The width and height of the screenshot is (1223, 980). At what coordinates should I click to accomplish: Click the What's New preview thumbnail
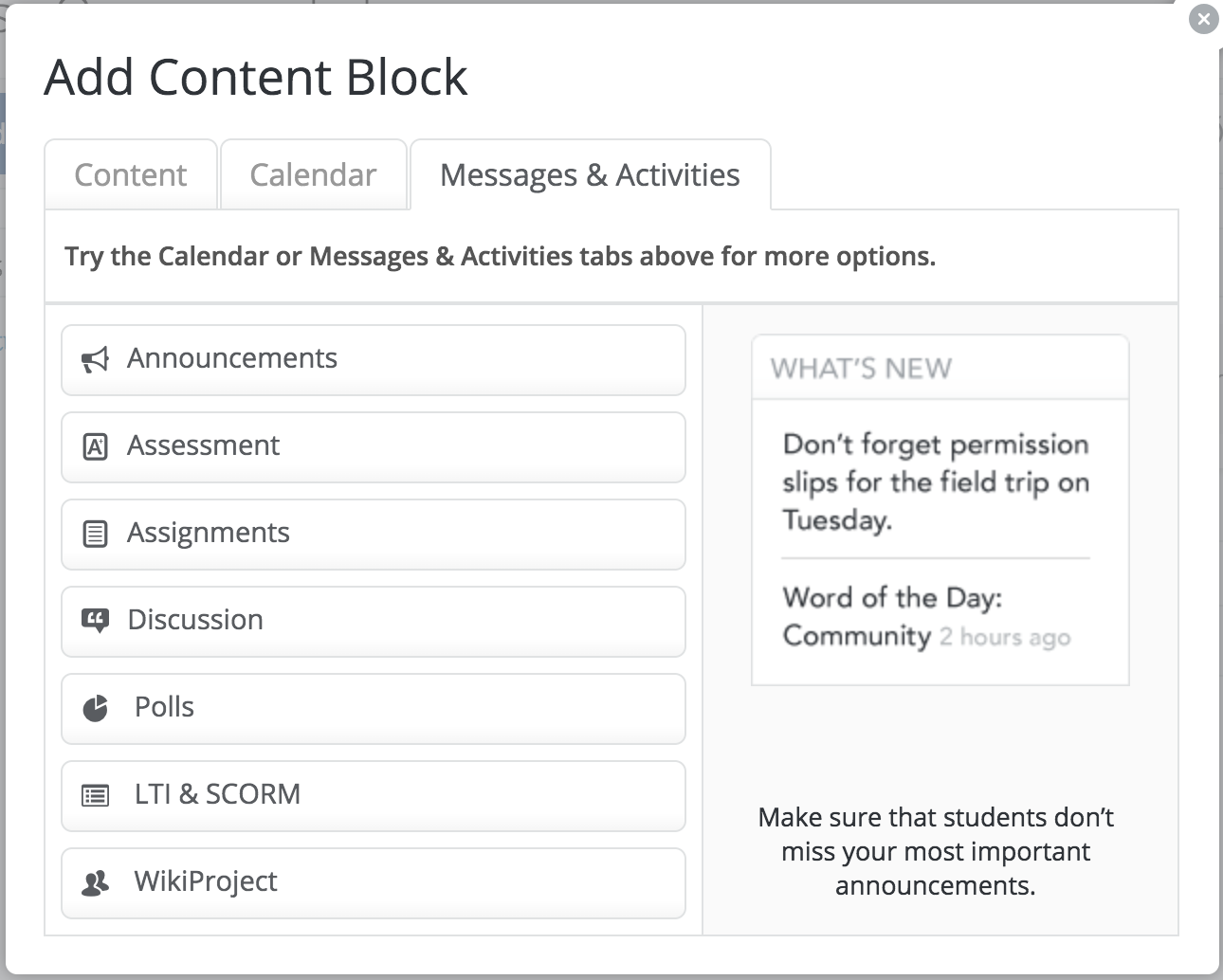(x=940, y=510)
